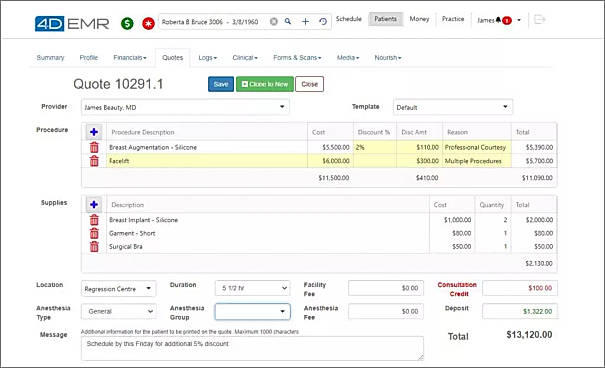Click the magnifier search icon
This screenshot has height=368, width=605.
288,22
